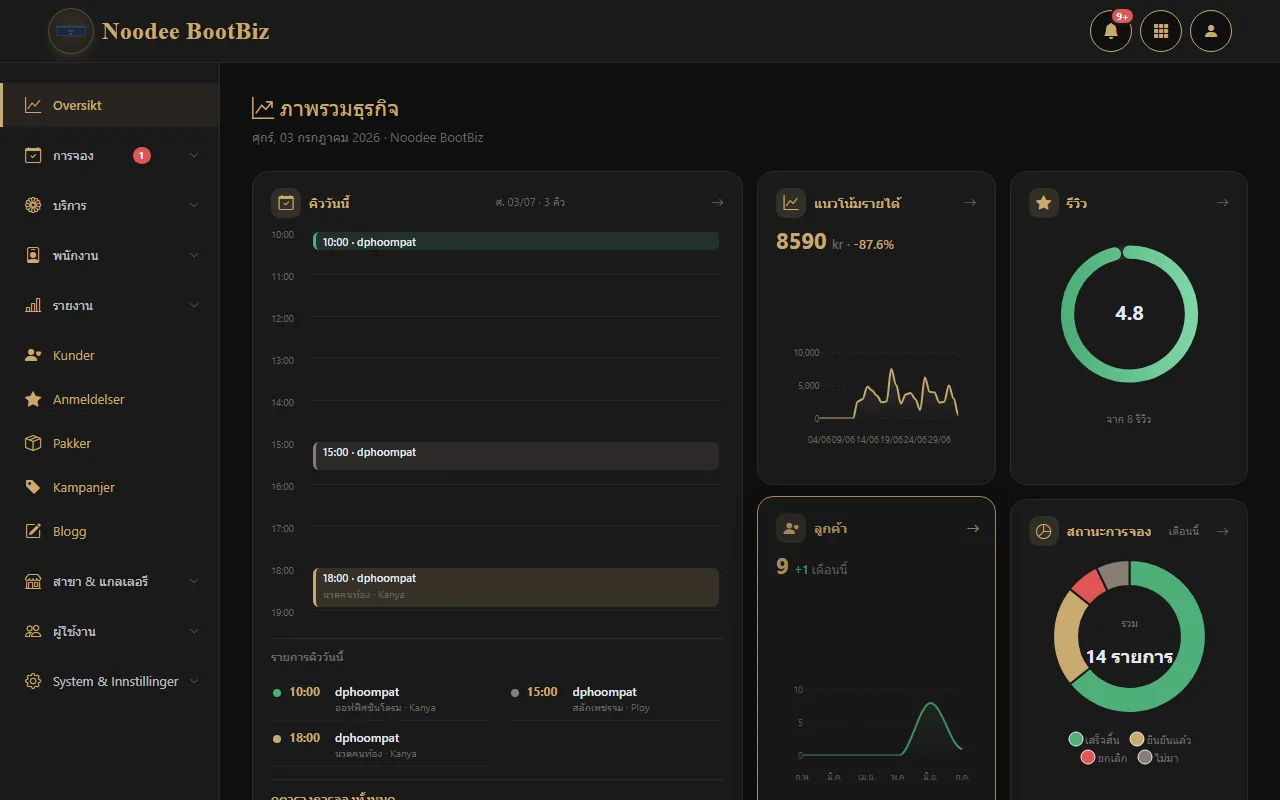Click the bar chart icon beside รายงาน
The width and height of the screenshot is (1280, 800).
33,305
